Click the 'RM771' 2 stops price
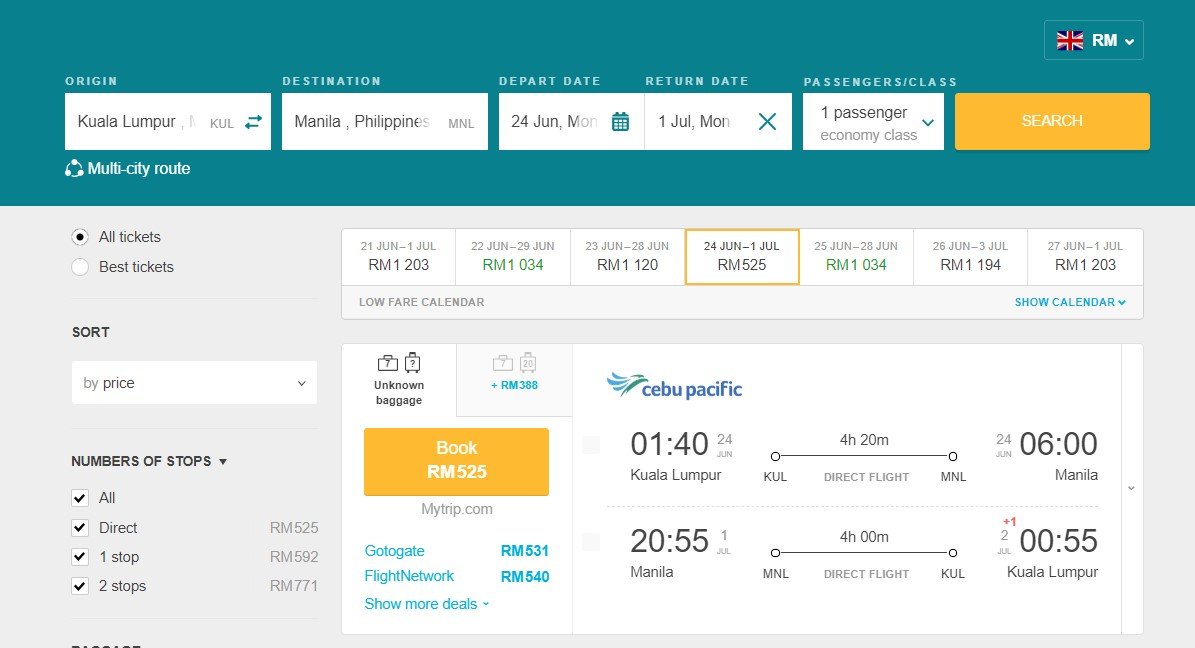Screen dimensions: 1195x648 point(294,585)
